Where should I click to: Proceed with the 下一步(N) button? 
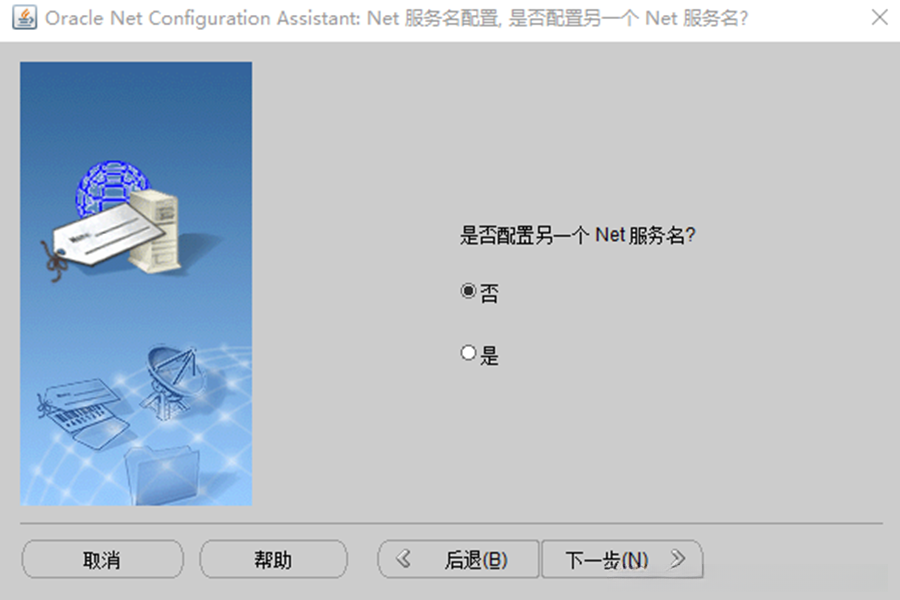tap(622, 559)
